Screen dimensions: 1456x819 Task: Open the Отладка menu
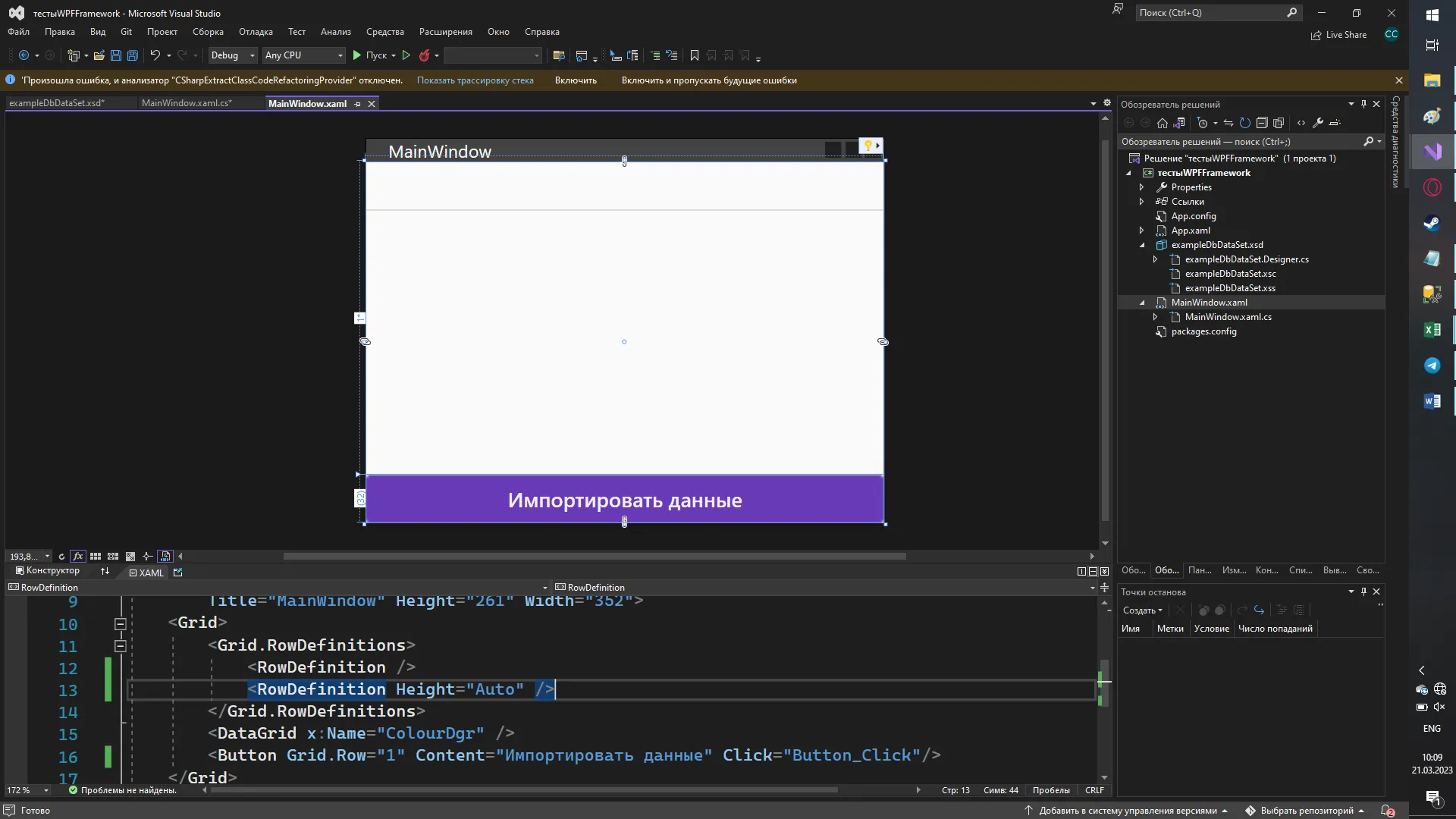click(x=256, y=32)
